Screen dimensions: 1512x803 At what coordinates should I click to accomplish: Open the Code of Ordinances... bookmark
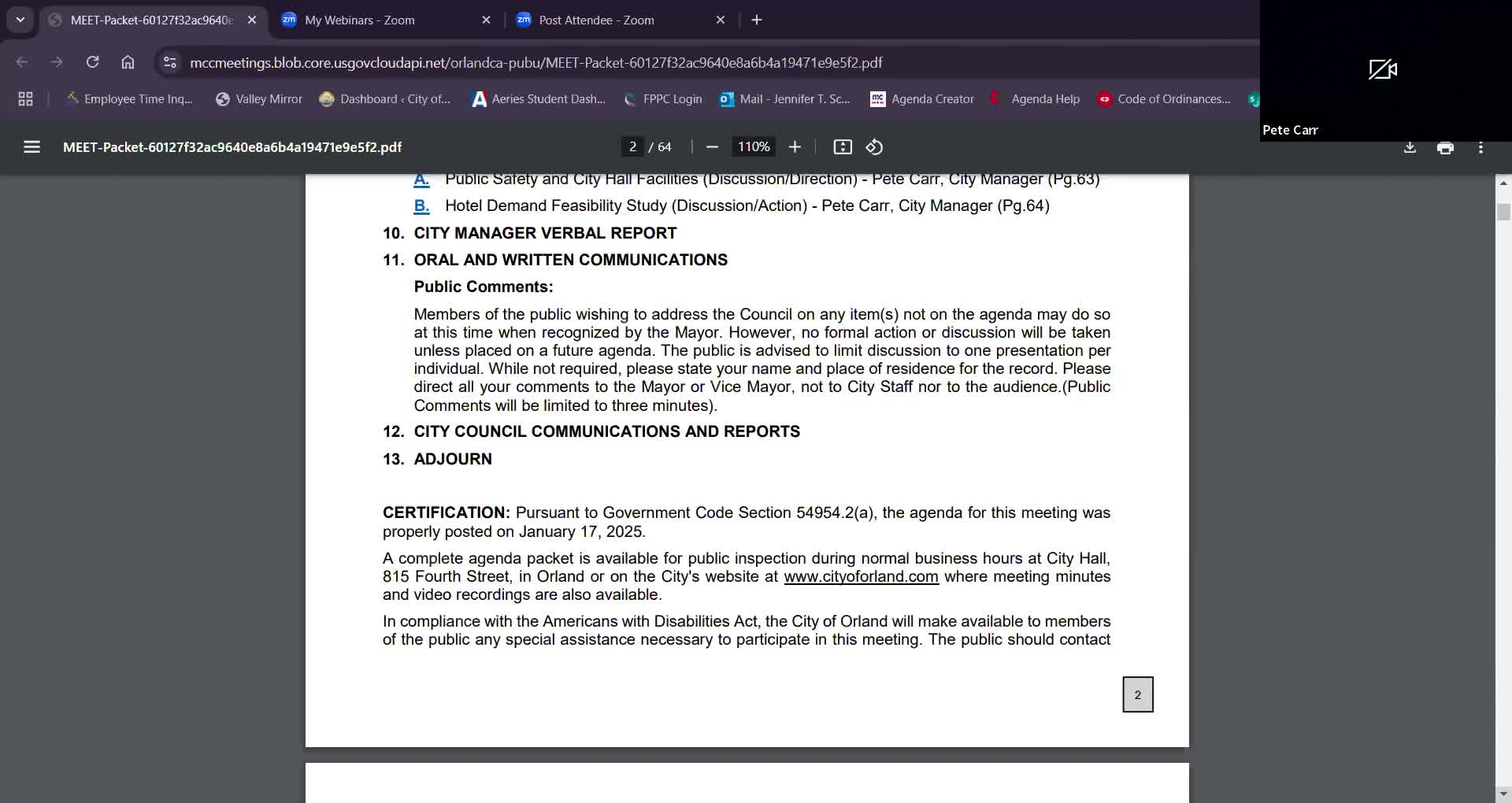coord(1164,98)
